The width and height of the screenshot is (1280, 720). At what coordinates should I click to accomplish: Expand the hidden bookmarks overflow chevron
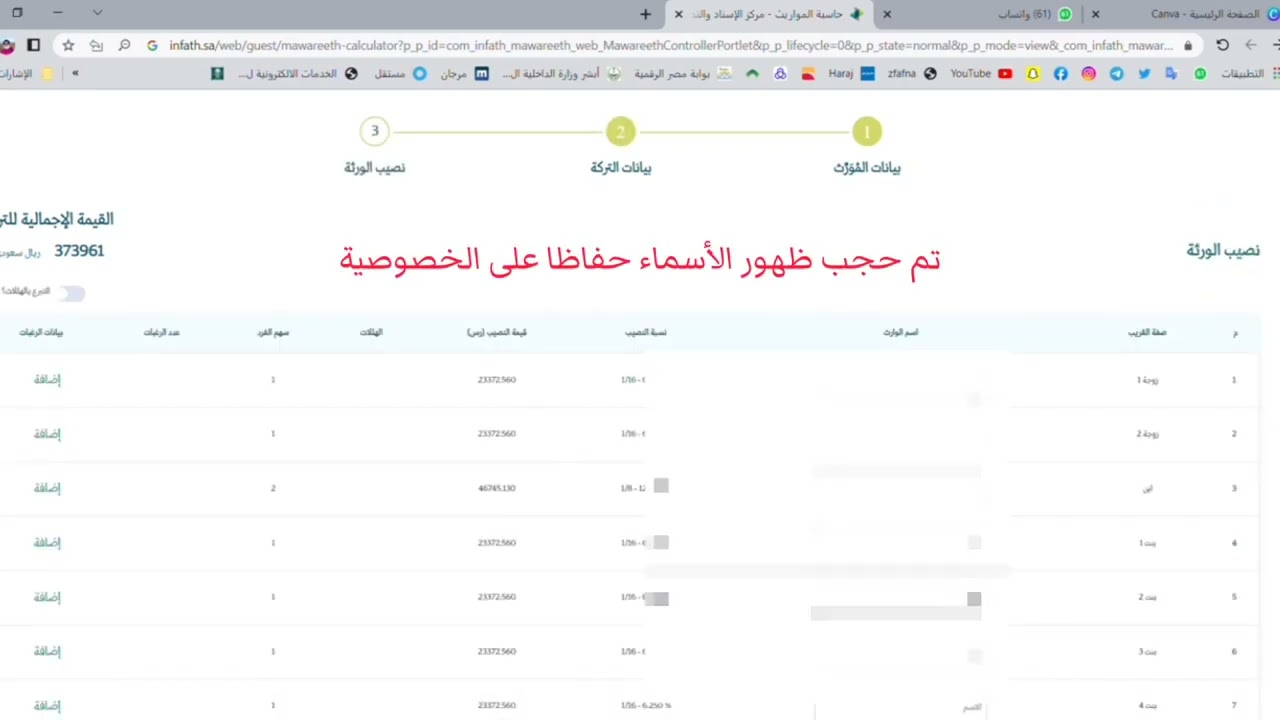click(75, 73)
